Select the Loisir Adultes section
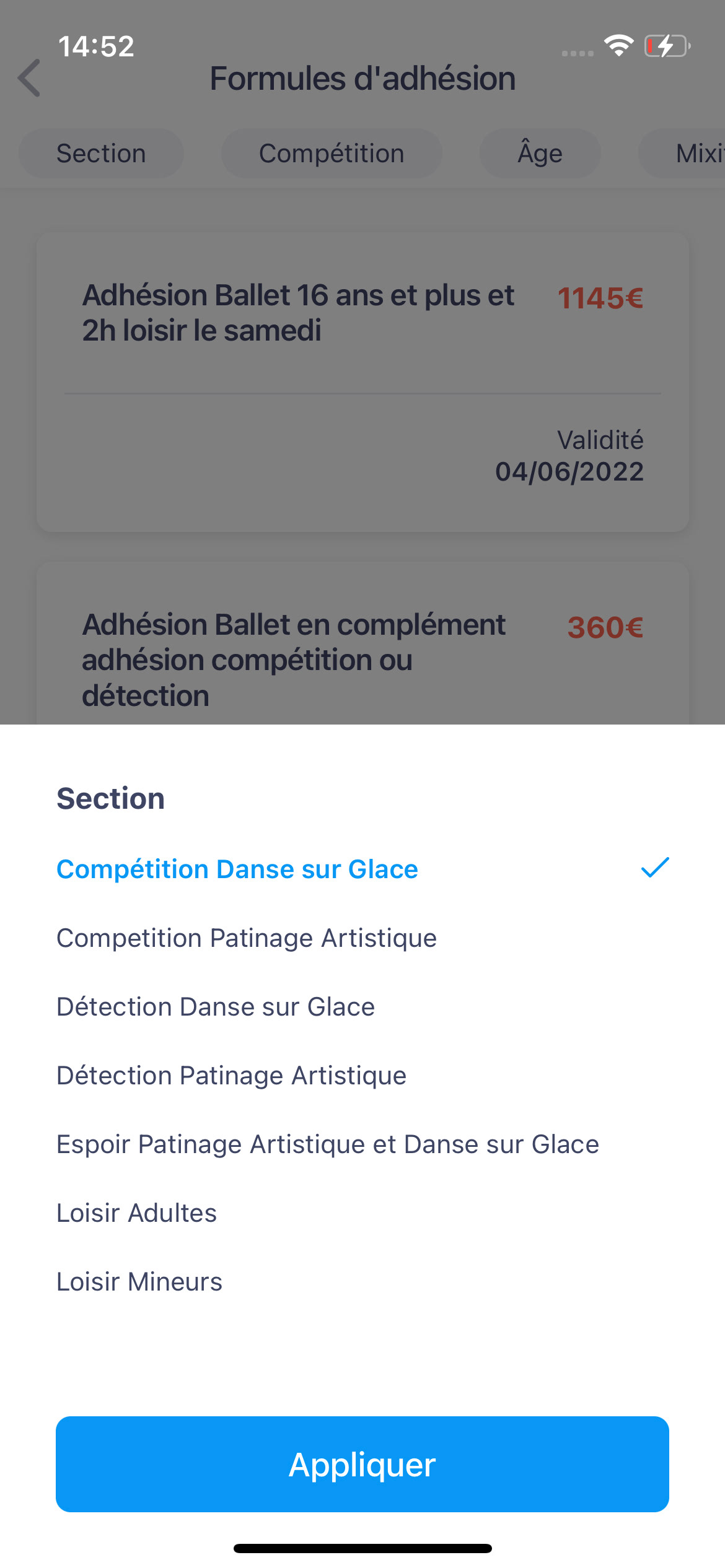 (137, 1213)
